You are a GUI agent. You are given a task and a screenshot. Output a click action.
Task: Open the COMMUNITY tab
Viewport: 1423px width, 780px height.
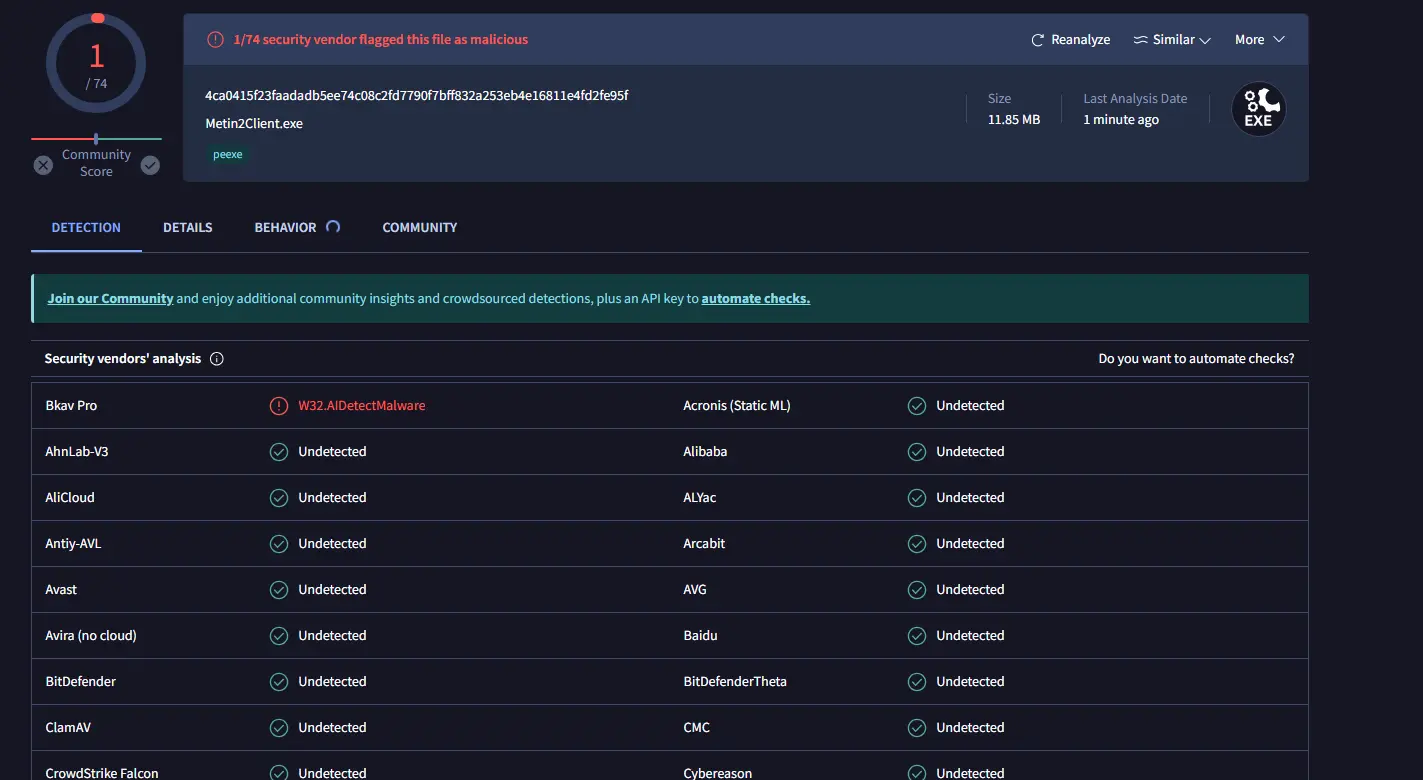[x=420, y=228]
